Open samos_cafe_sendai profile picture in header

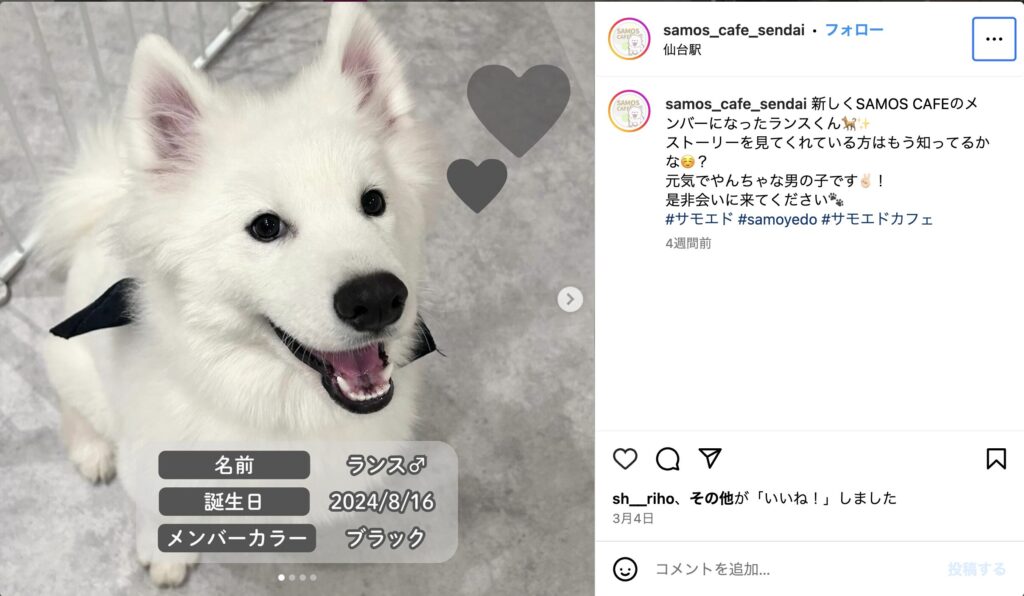629,39
